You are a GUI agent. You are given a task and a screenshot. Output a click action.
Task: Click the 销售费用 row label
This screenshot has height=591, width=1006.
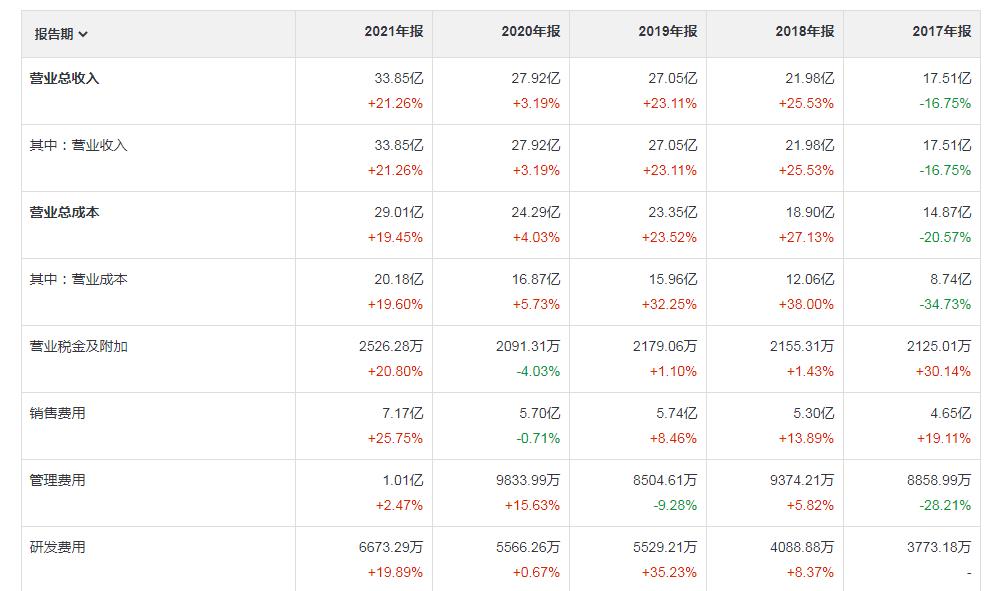click(58, 413)
